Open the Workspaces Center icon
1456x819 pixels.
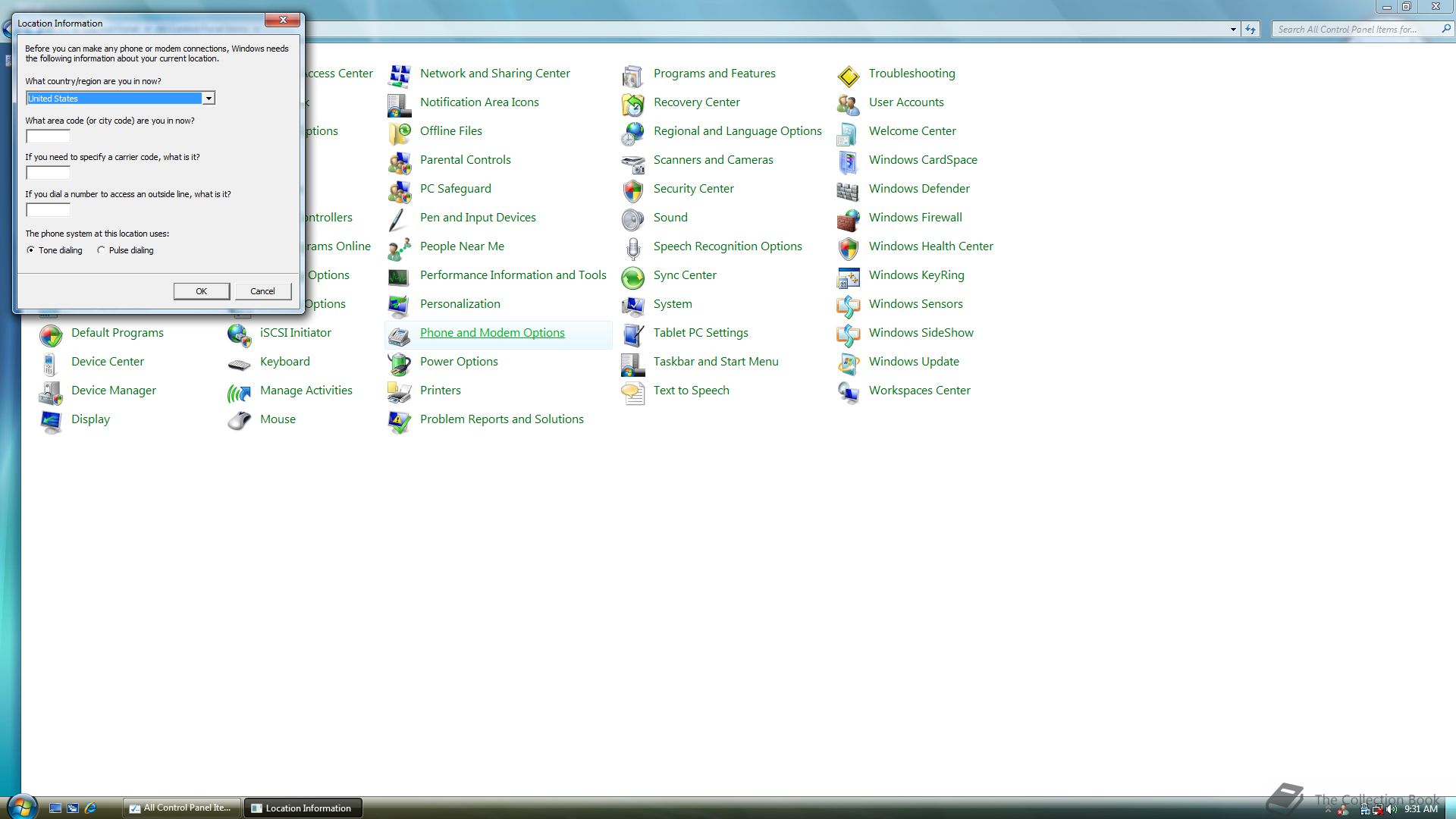tap(848, 391)
